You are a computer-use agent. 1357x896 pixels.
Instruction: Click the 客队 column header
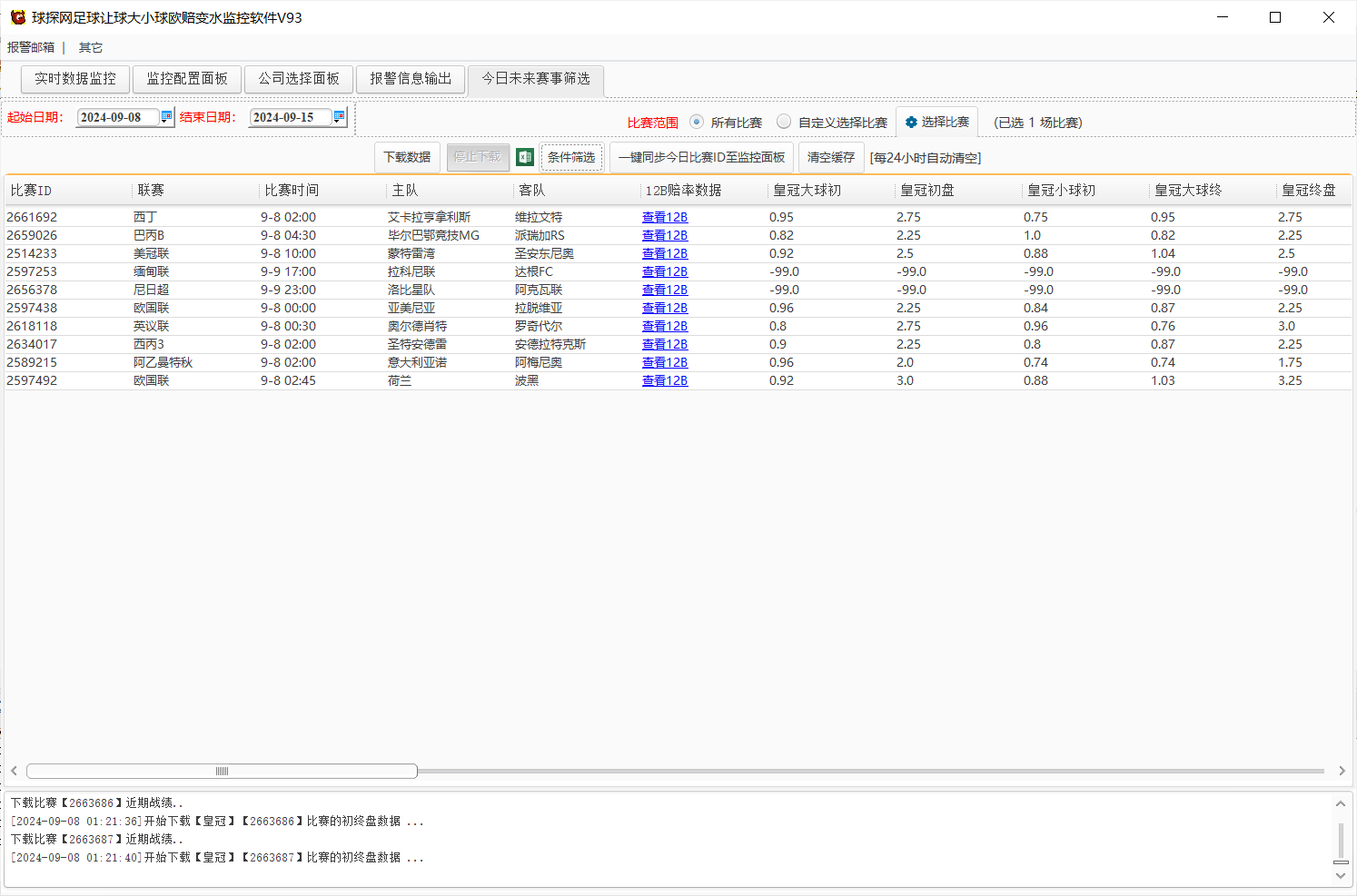[x=577, y=191]
